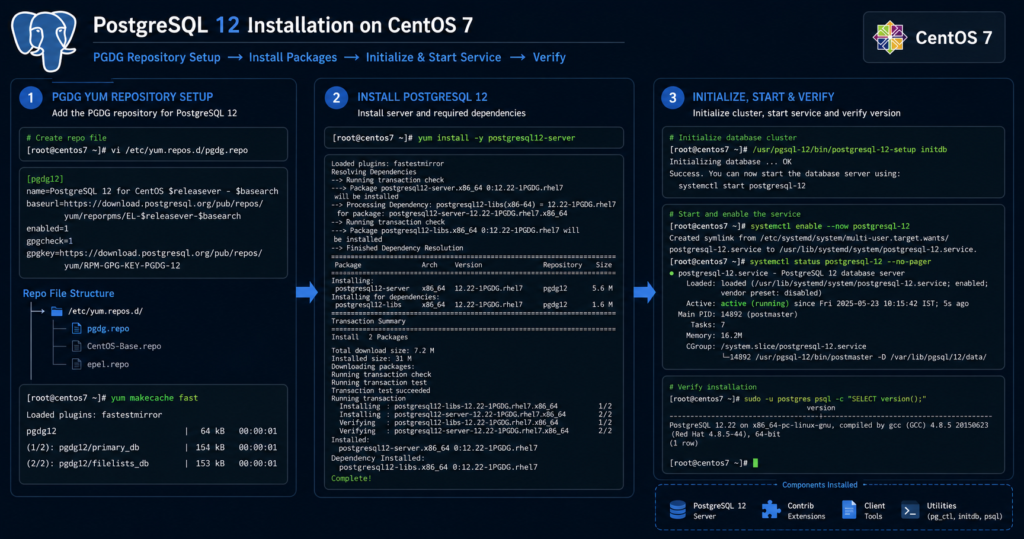Click the CentOS 7 badge label
The width and height of the screenshot is (1024, 539).
pyautogui.click(x=953, y=38)
